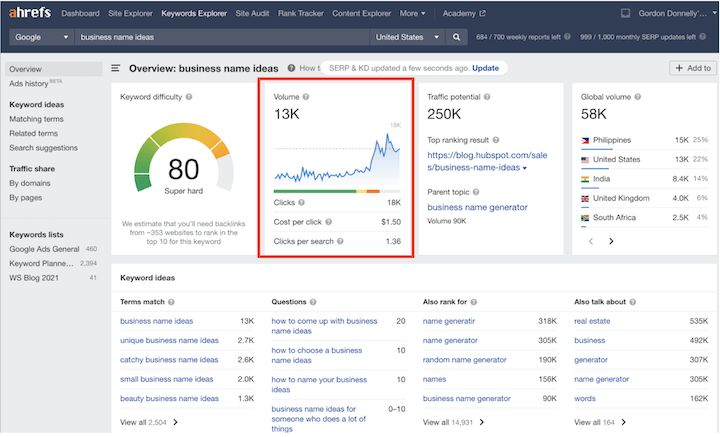This screenshot has width=720, height=437.
Task: Click the help icon next to Global volume
Action: click(638, 97)
